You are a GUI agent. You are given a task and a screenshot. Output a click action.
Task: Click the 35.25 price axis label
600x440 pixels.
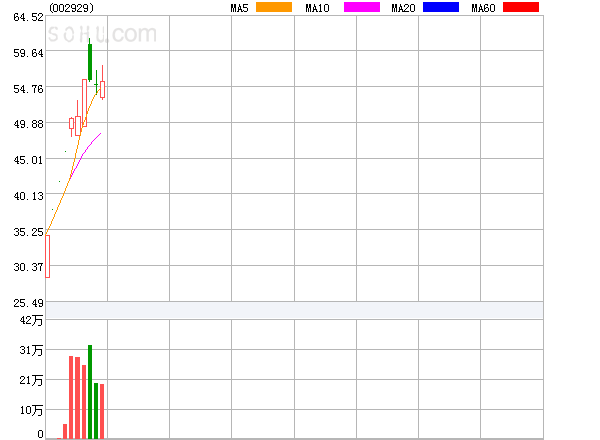(x=28, y=232)
